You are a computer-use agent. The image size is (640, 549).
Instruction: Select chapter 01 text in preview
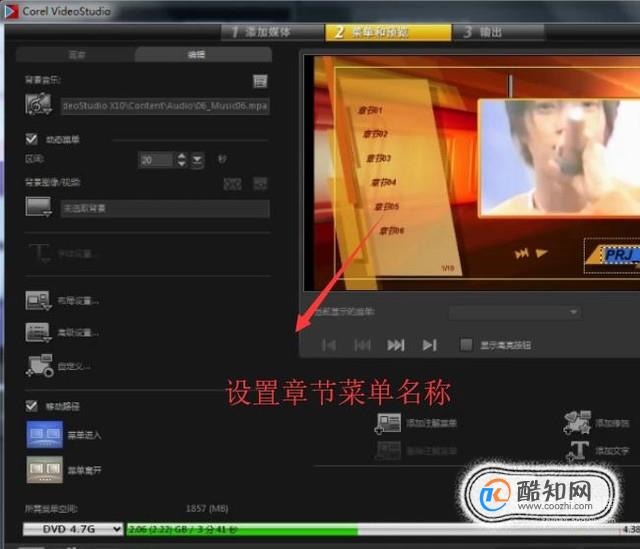click(370, 110)
